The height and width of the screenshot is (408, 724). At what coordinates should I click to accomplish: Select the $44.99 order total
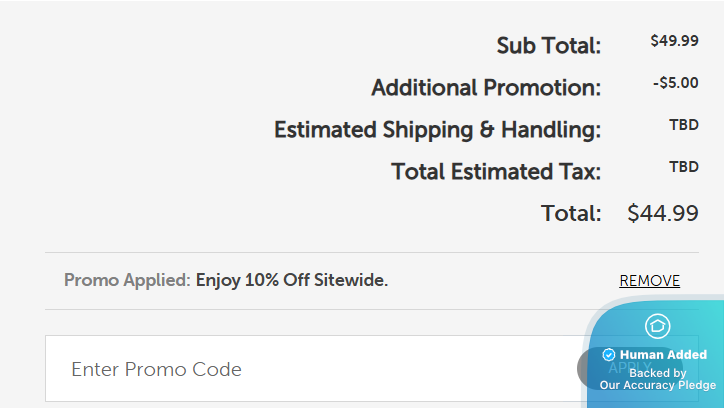(662, 213)
